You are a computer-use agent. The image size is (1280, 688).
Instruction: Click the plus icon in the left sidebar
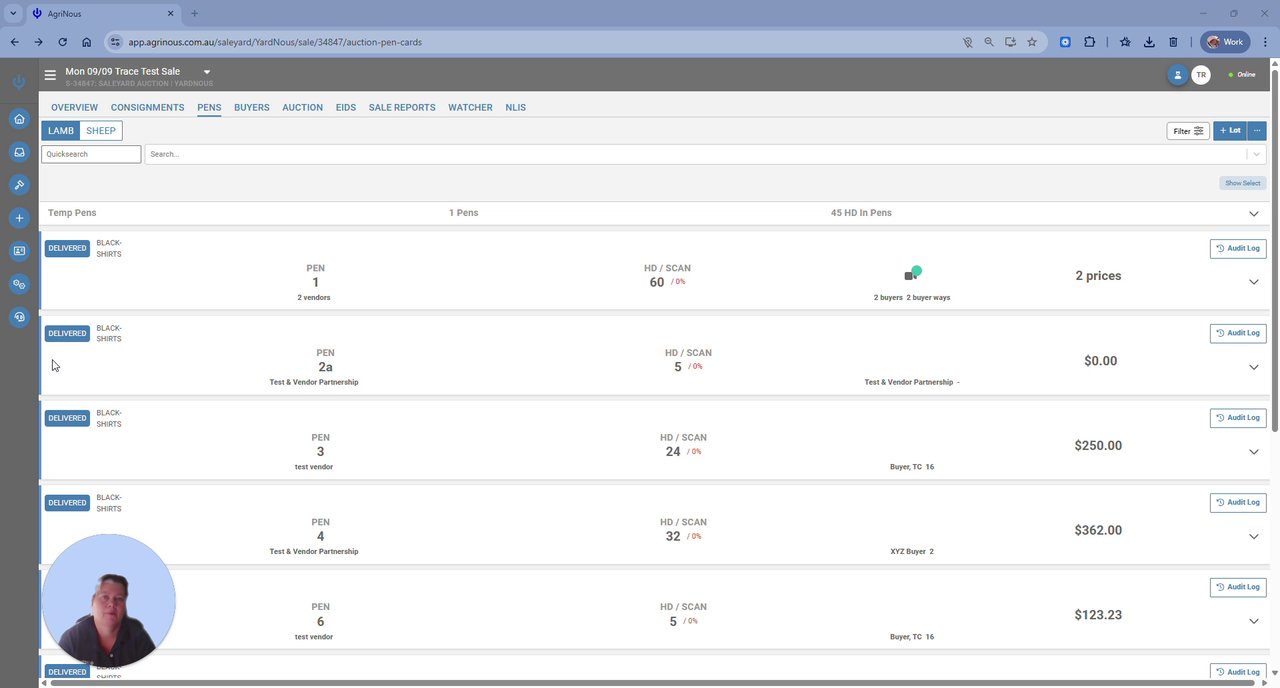click(x=19, y=218)
